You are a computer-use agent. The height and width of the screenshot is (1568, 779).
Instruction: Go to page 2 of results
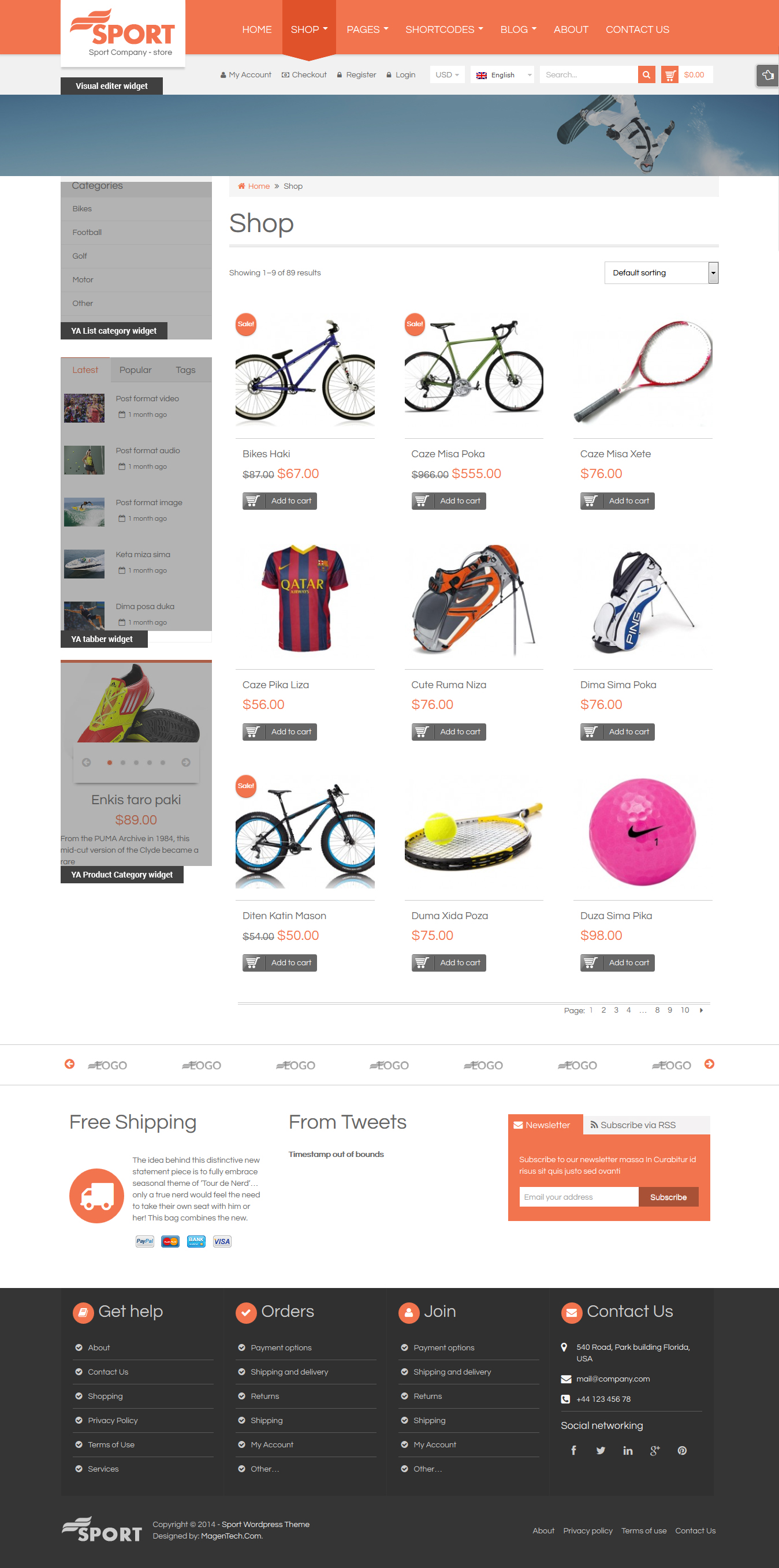coord(603,1010)
